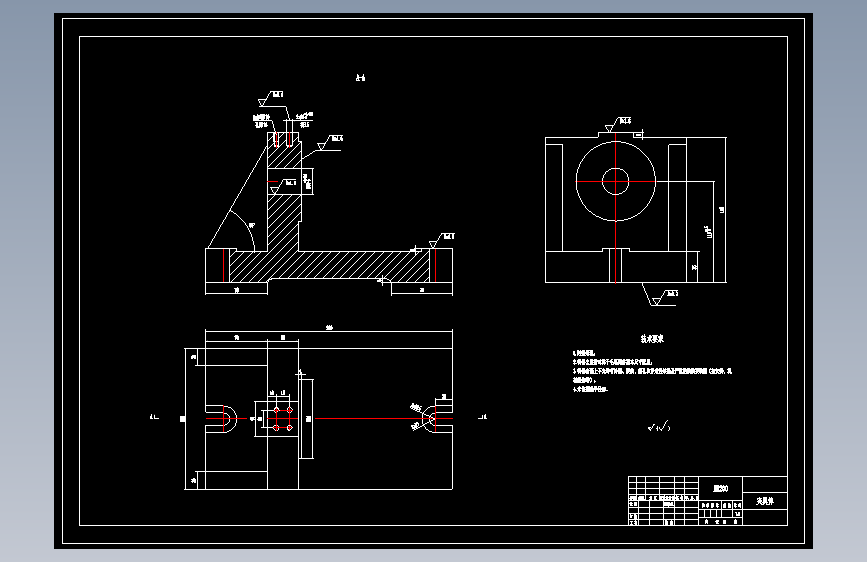Select the section view label above the sectional drawing
The height and width of the screenshot is (562, 867).
[360, 78]
